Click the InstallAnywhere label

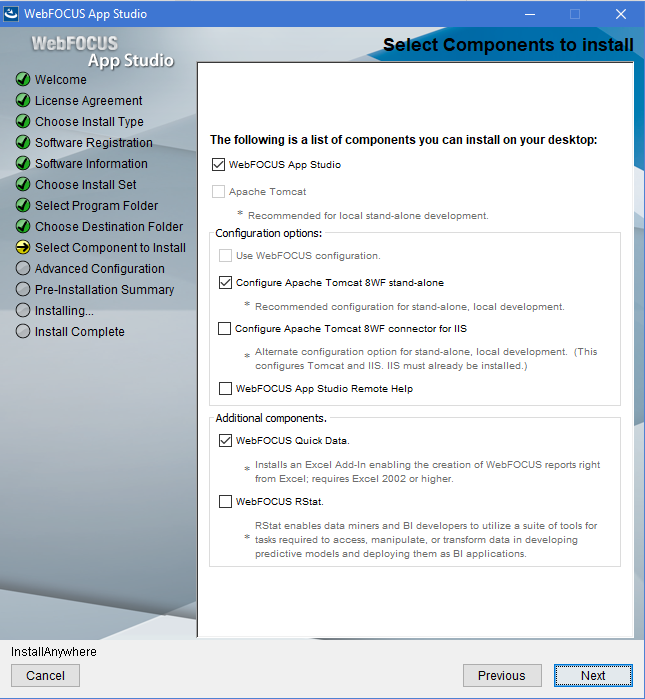click(54, 652)
